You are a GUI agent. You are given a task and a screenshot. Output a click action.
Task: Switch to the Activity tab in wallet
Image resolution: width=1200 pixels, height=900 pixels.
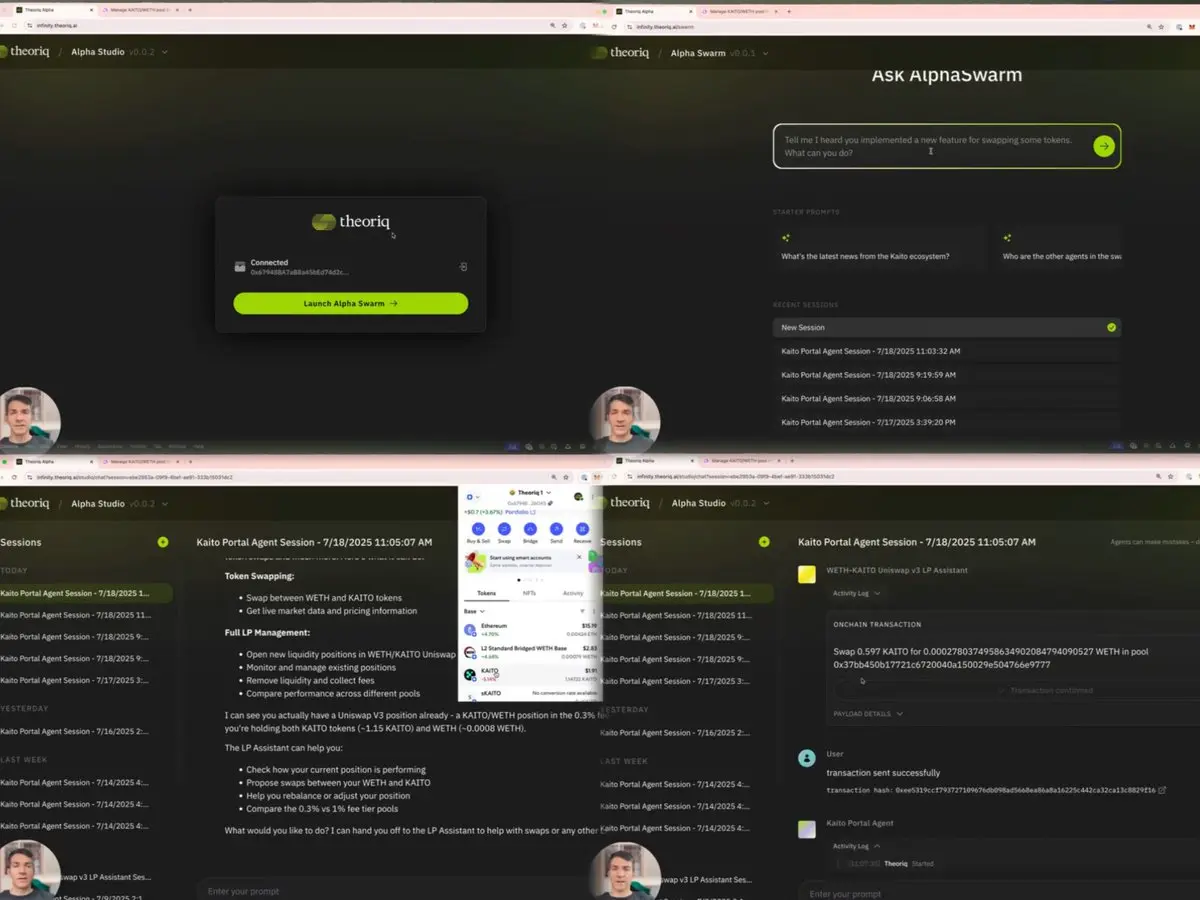(x=573, y=593)
